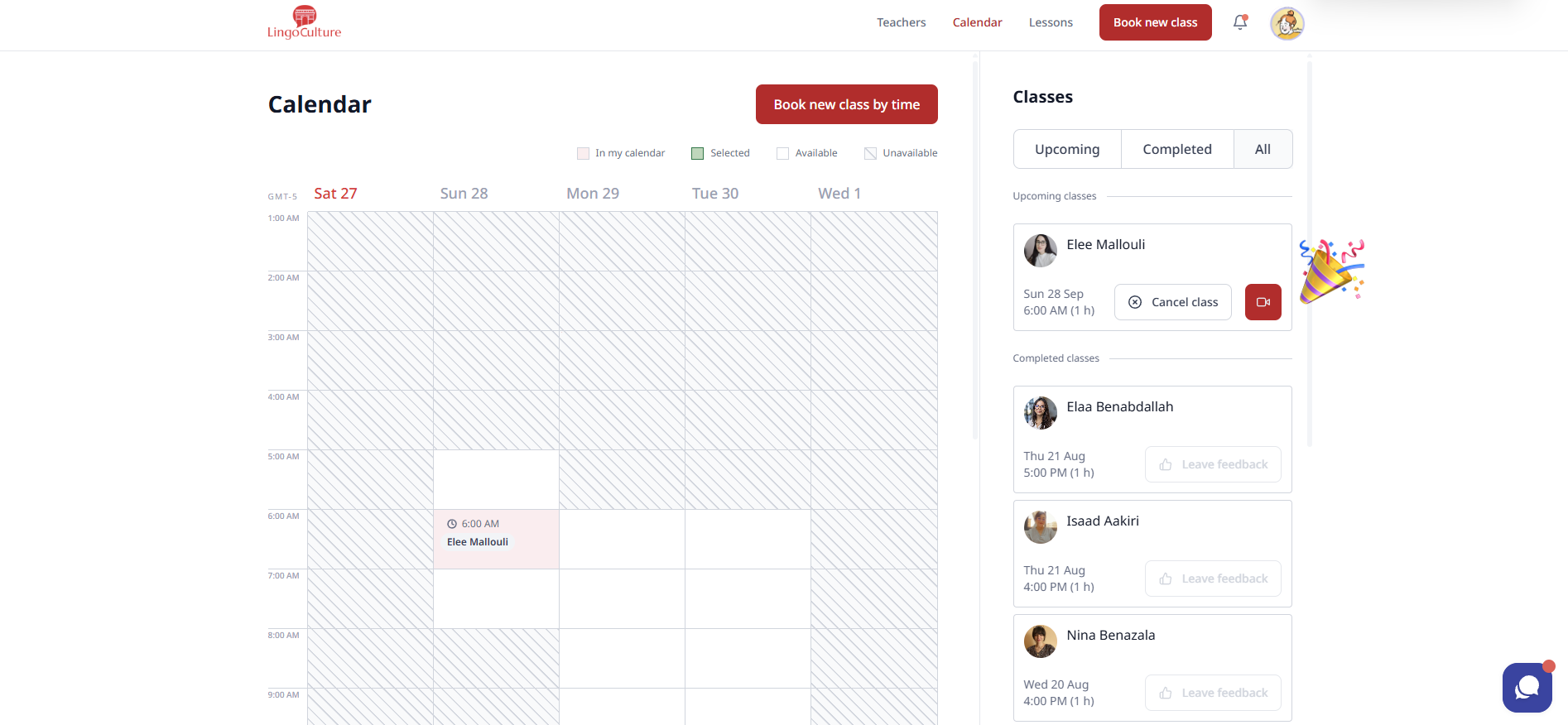
Task: Switch to the Completed classes tab
Action: (x=1177, y=149)
